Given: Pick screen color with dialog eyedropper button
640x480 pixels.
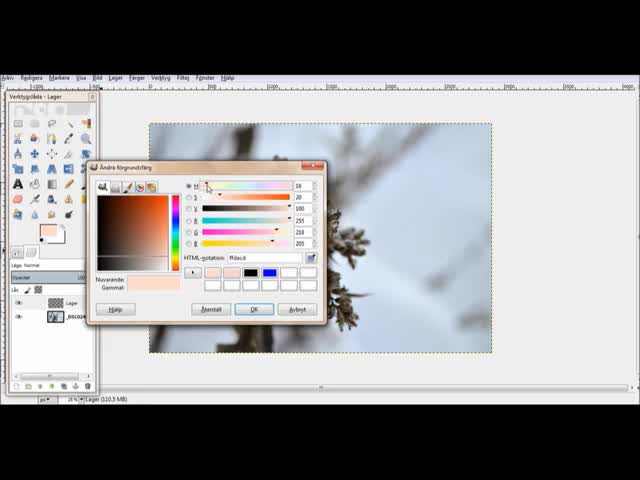Looking at the screenshot, I should [x=311, y=258].
